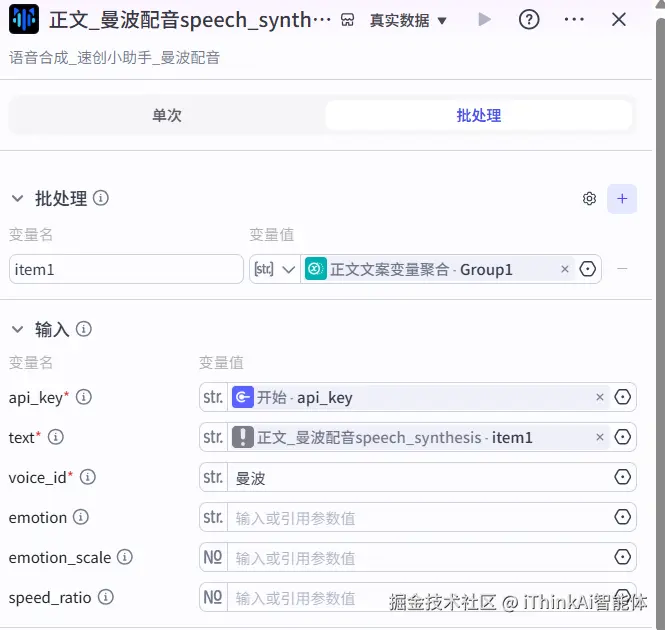Open the three-dot more options menu

click(574, 20)
